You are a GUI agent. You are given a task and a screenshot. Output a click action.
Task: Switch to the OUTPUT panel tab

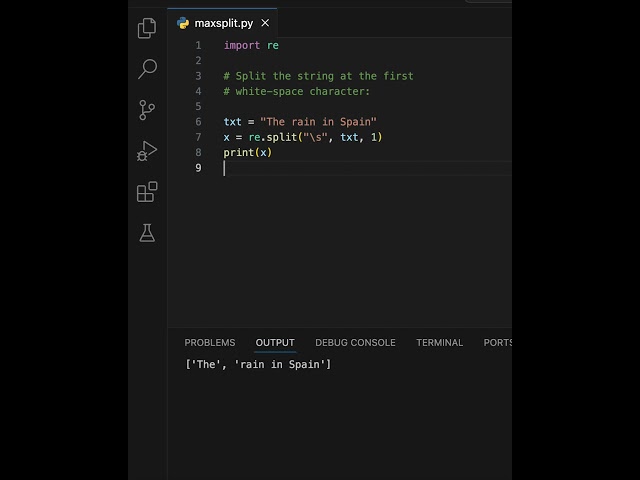pyautogui.click(x=275, y=342)
